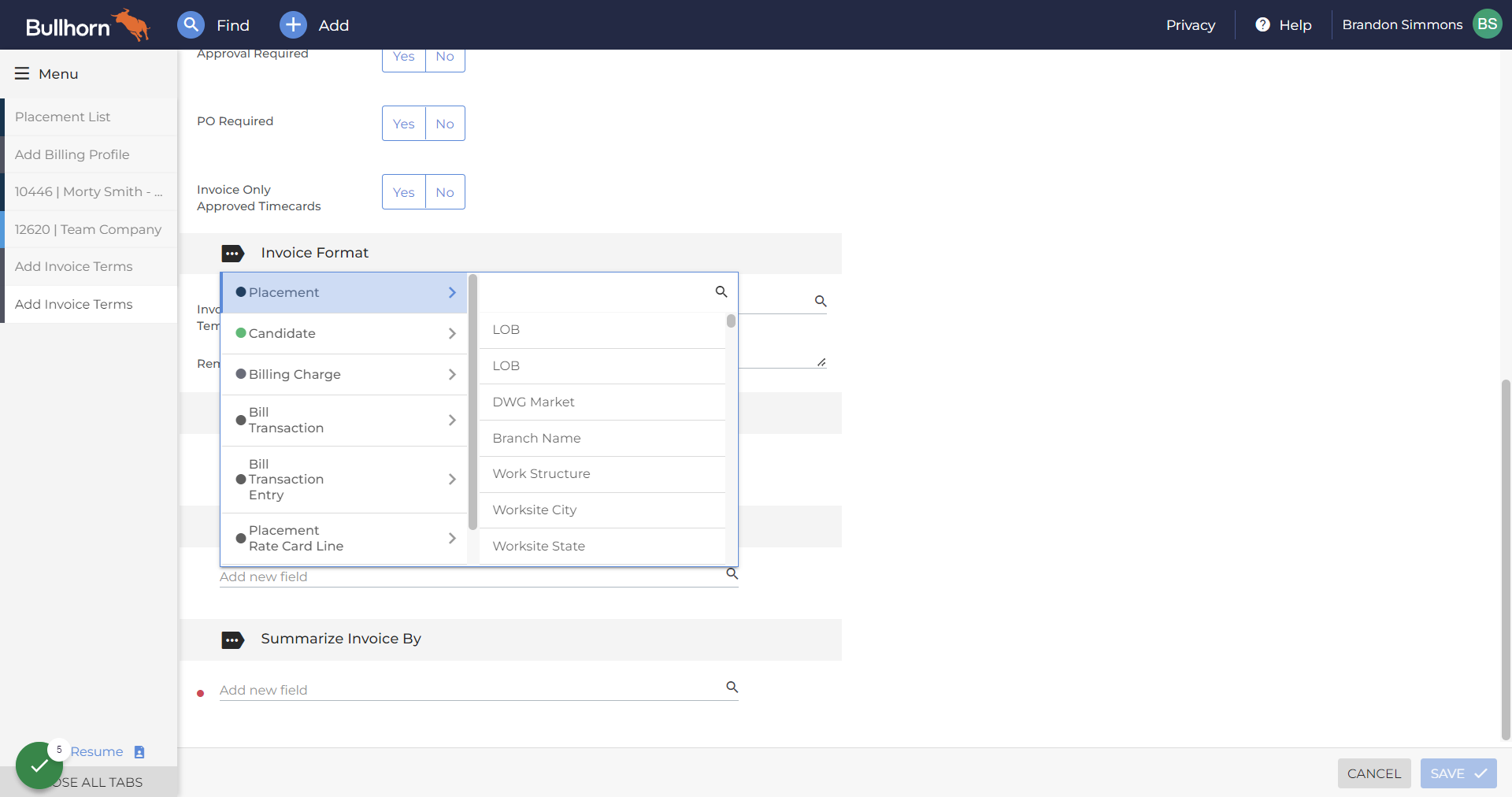Select the DWG Market field option

coord(602,402)
